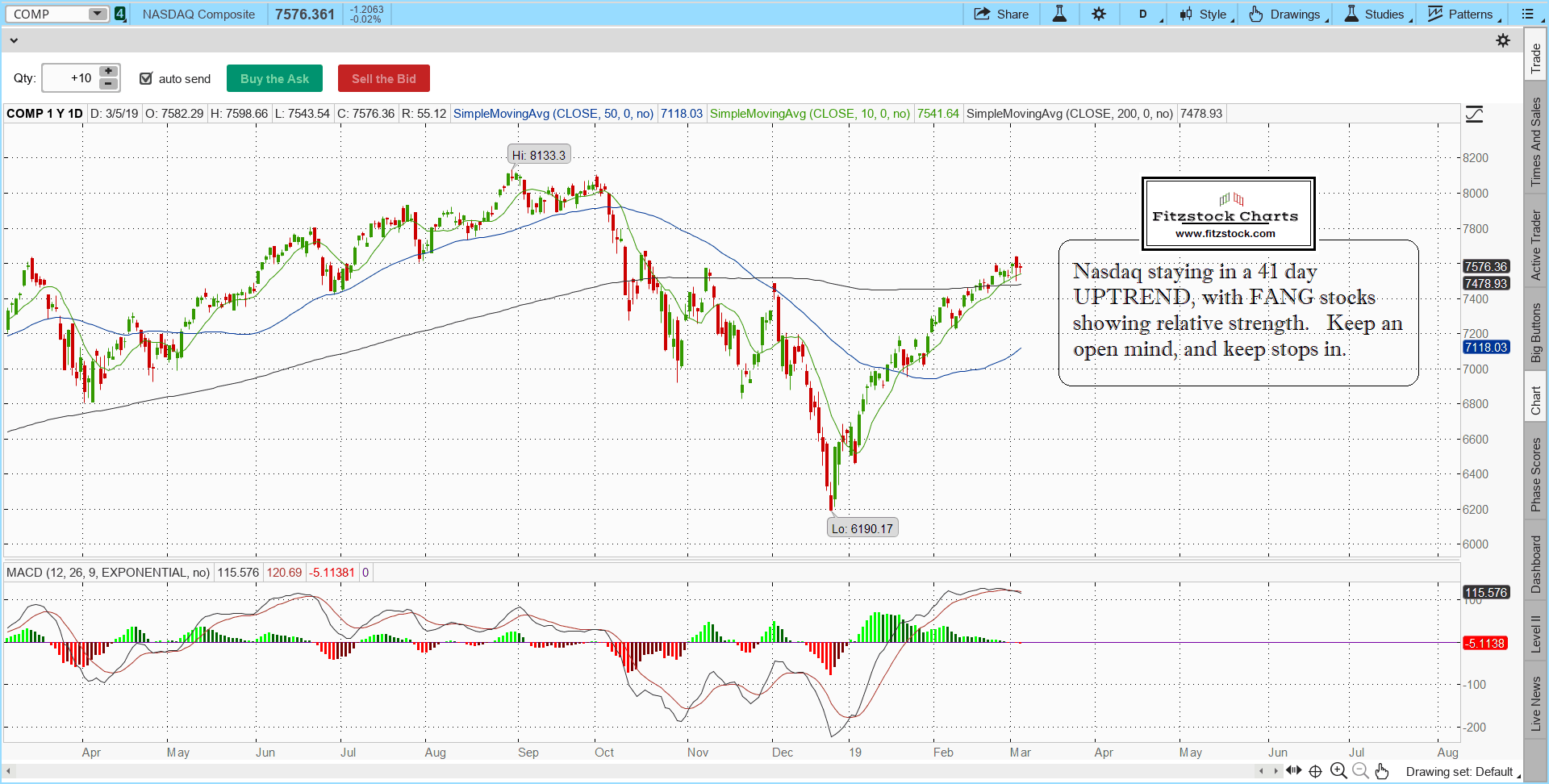Click the expand time axis arrows icon
The width and height of the screenshot is (1549, 784).
1293,771
